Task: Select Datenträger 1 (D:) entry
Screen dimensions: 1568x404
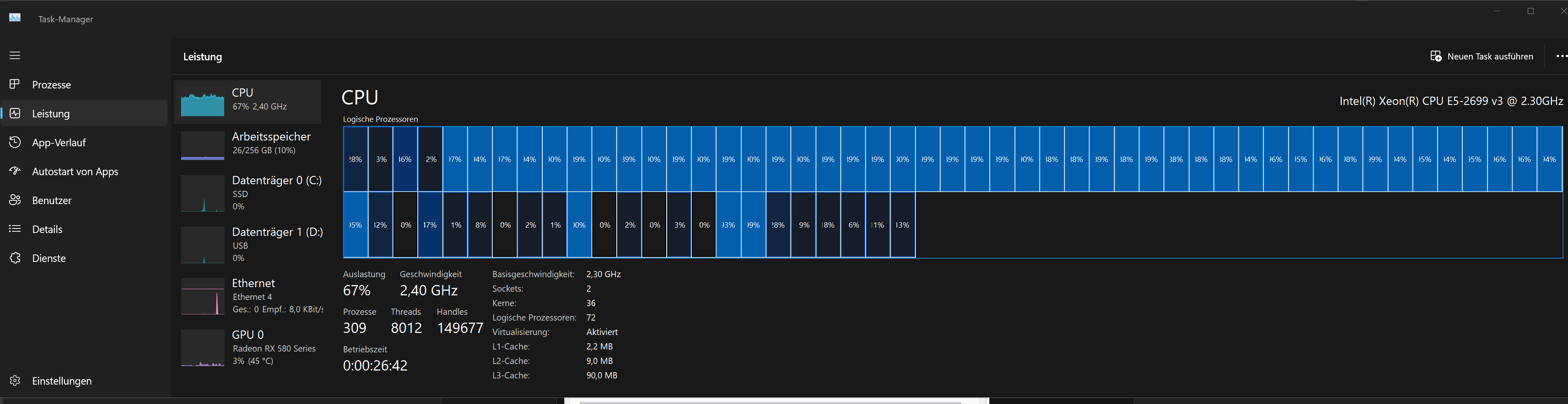Action: click(x=248, y=245)
